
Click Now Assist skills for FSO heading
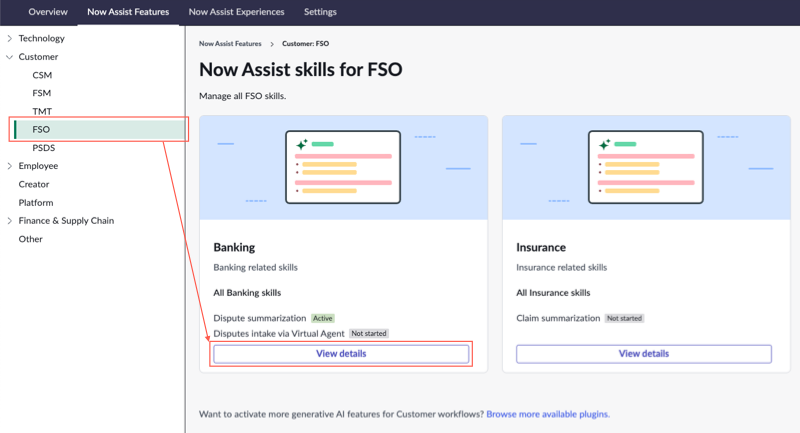pos(301,69)
